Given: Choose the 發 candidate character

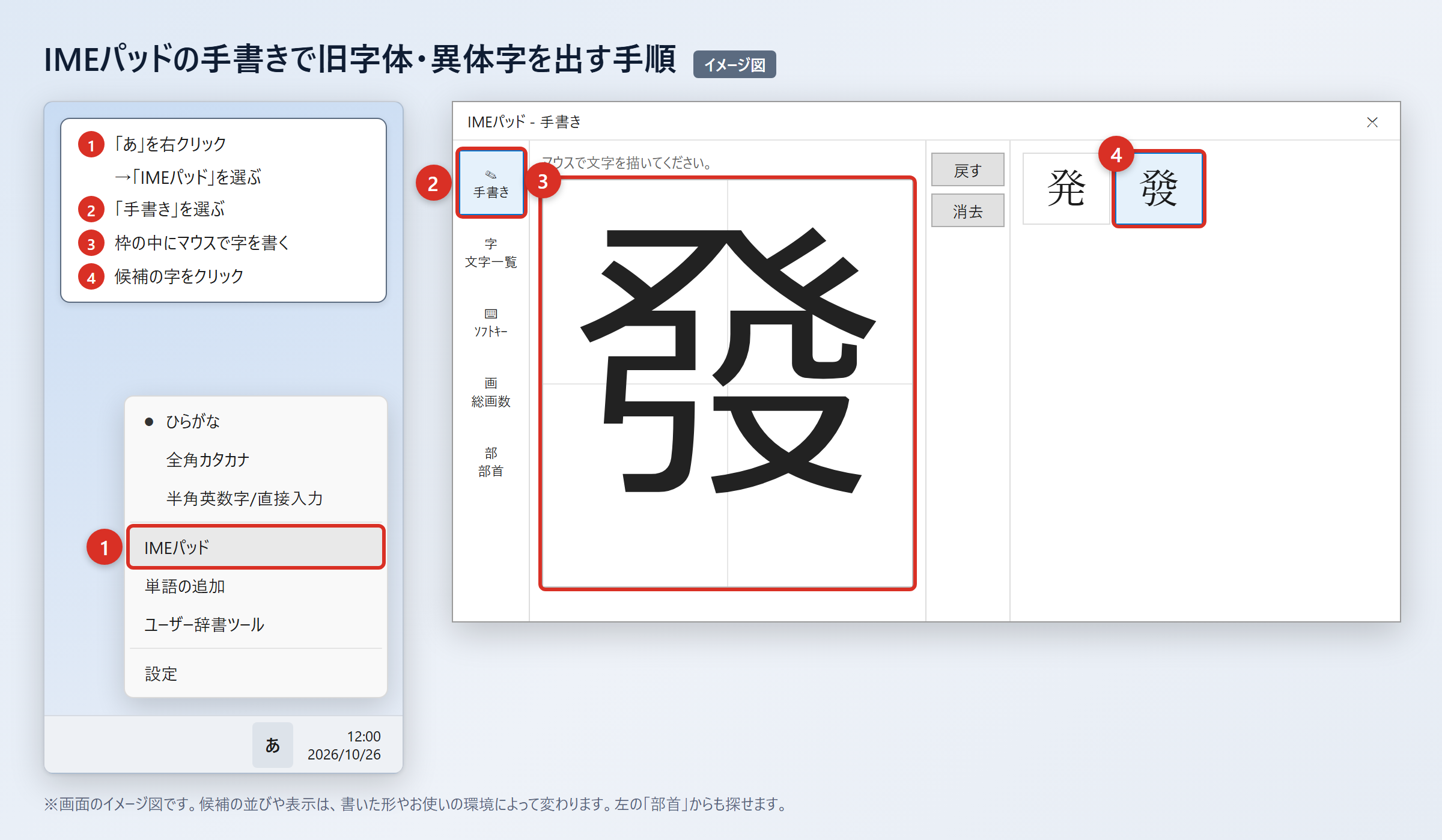Looking at the screenshot, I should click(1158, 189).
